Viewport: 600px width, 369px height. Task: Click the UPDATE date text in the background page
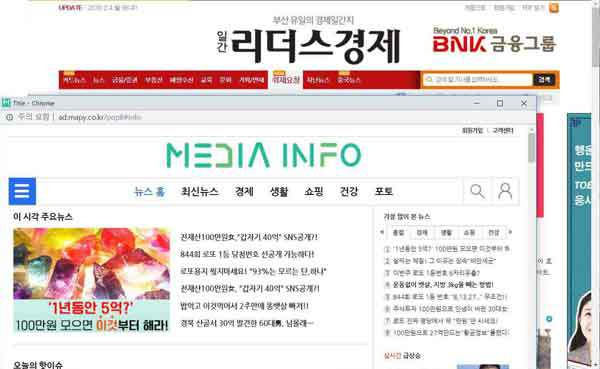click(98, 8)
